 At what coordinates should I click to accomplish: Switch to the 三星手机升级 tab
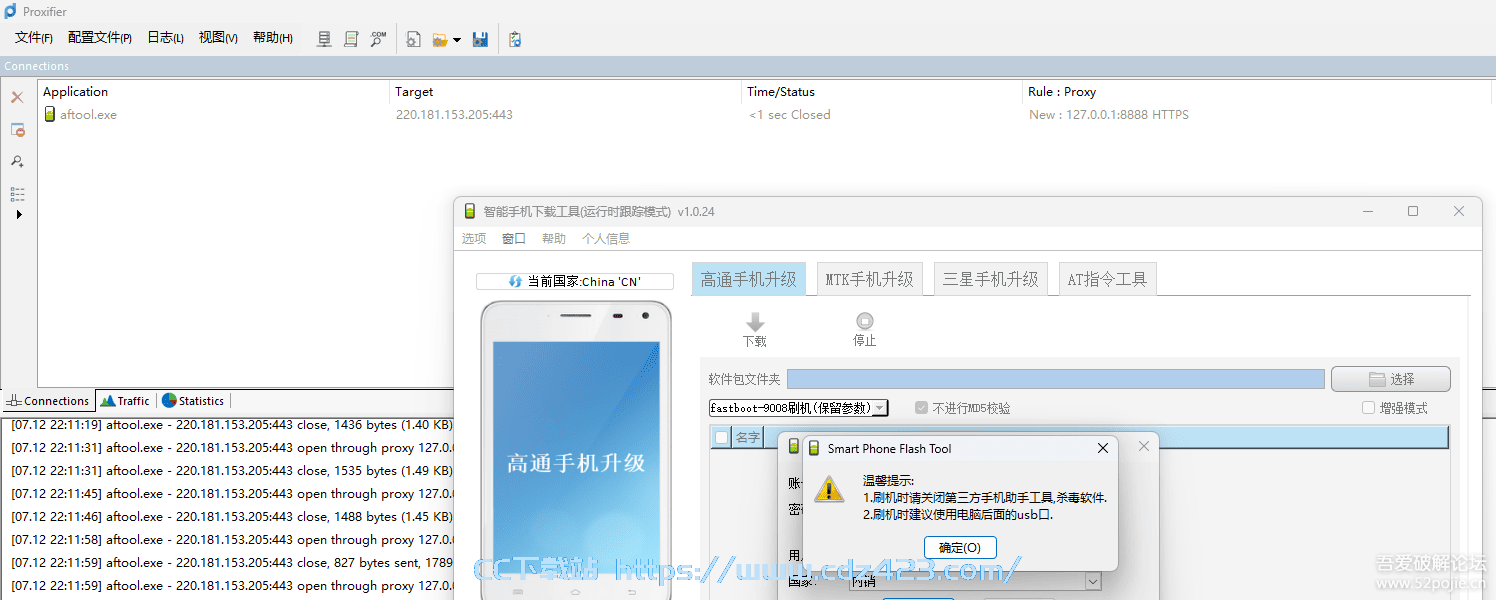[991, 280]
